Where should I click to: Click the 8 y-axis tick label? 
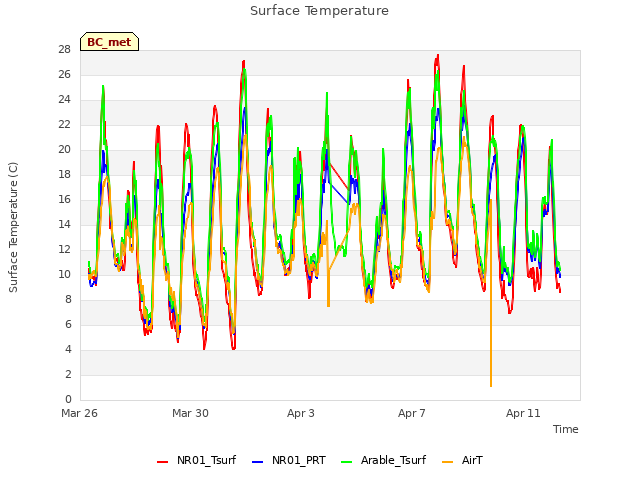[68, 299]
